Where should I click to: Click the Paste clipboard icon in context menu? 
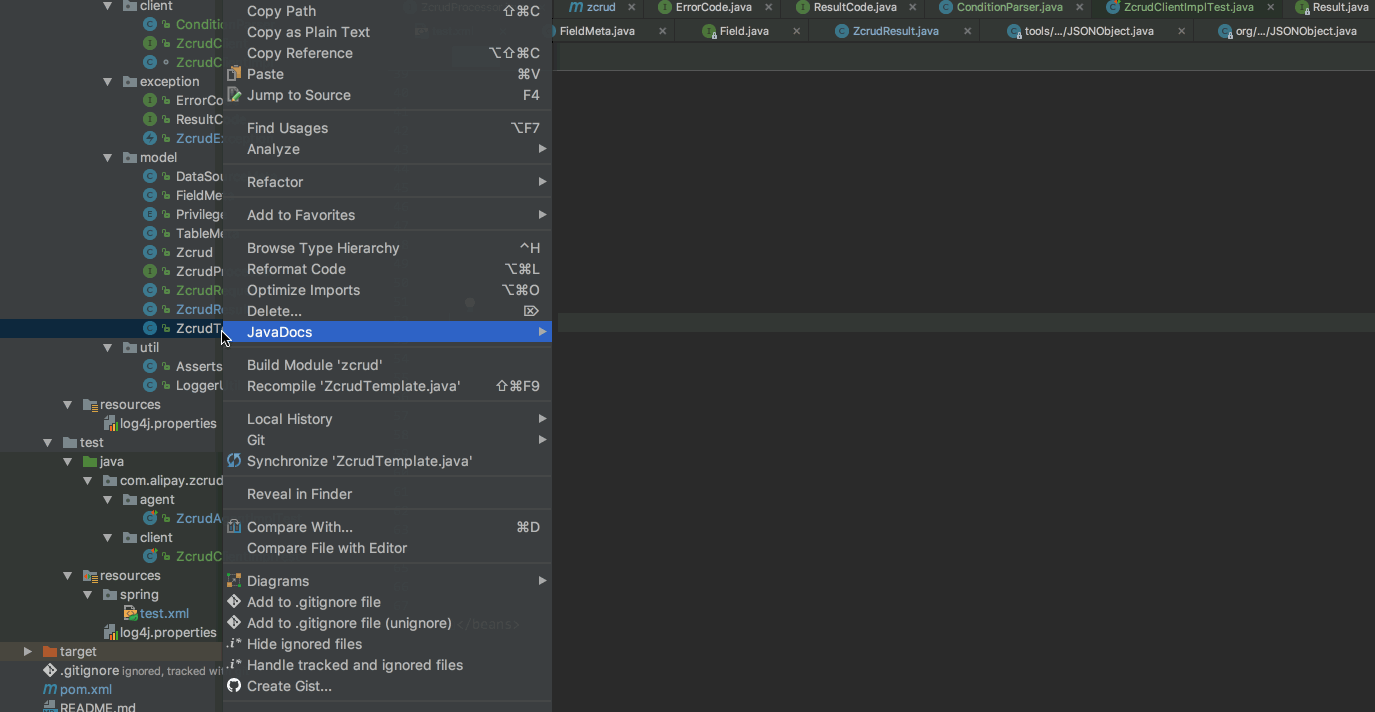234,74
